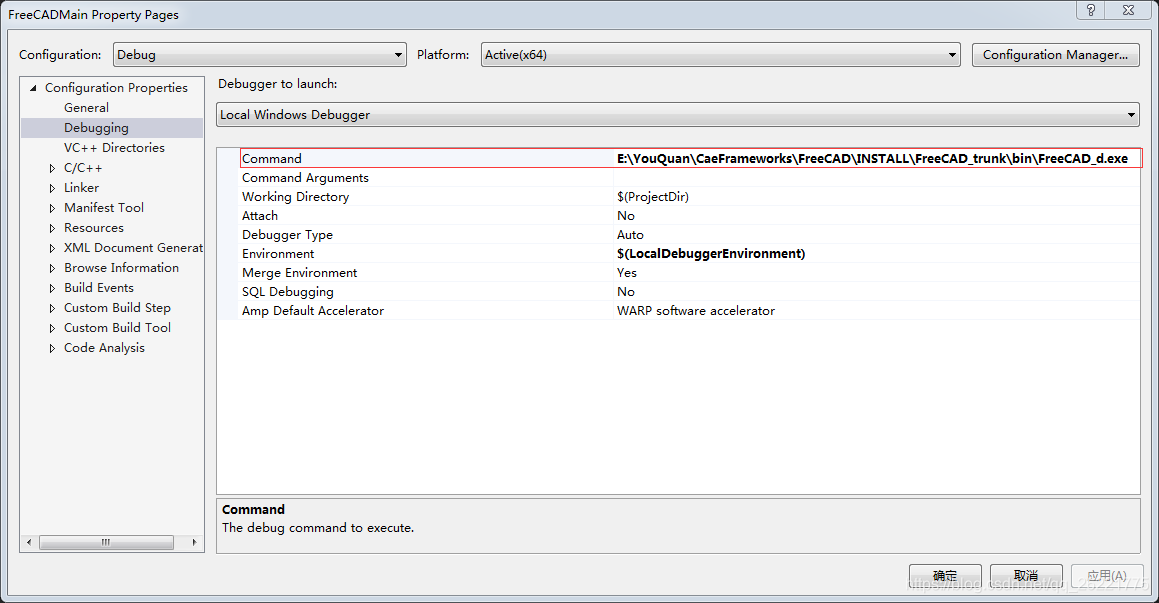Click the Debugger Type value Auto
Viewport: 1159px width, 603px height.
(631, 235)
